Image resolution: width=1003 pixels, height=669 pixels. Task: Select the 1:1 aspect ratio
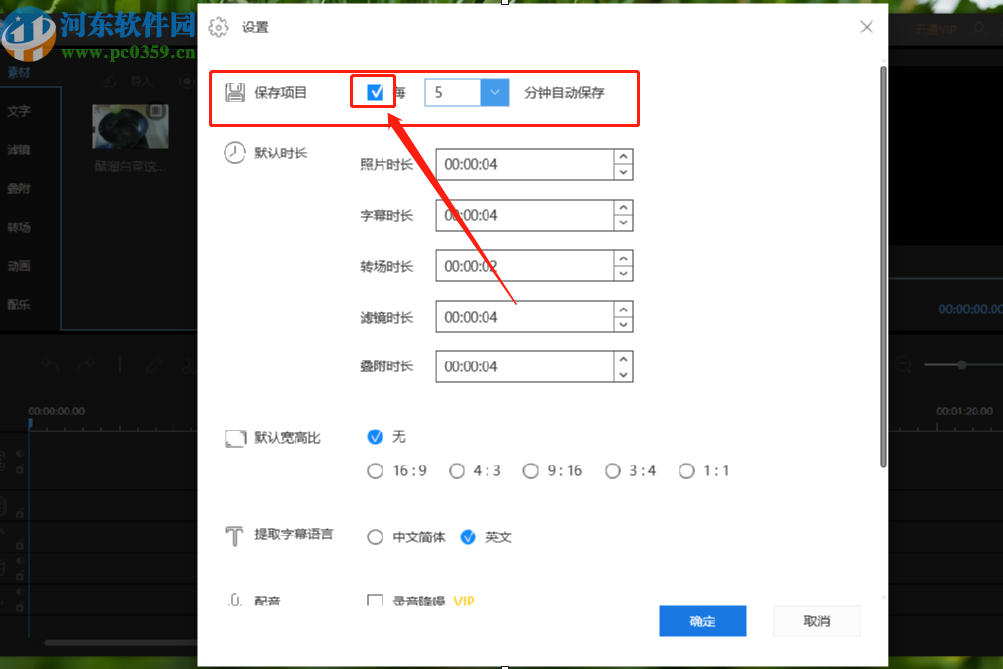pyautogui.click(x=686, y=471)
